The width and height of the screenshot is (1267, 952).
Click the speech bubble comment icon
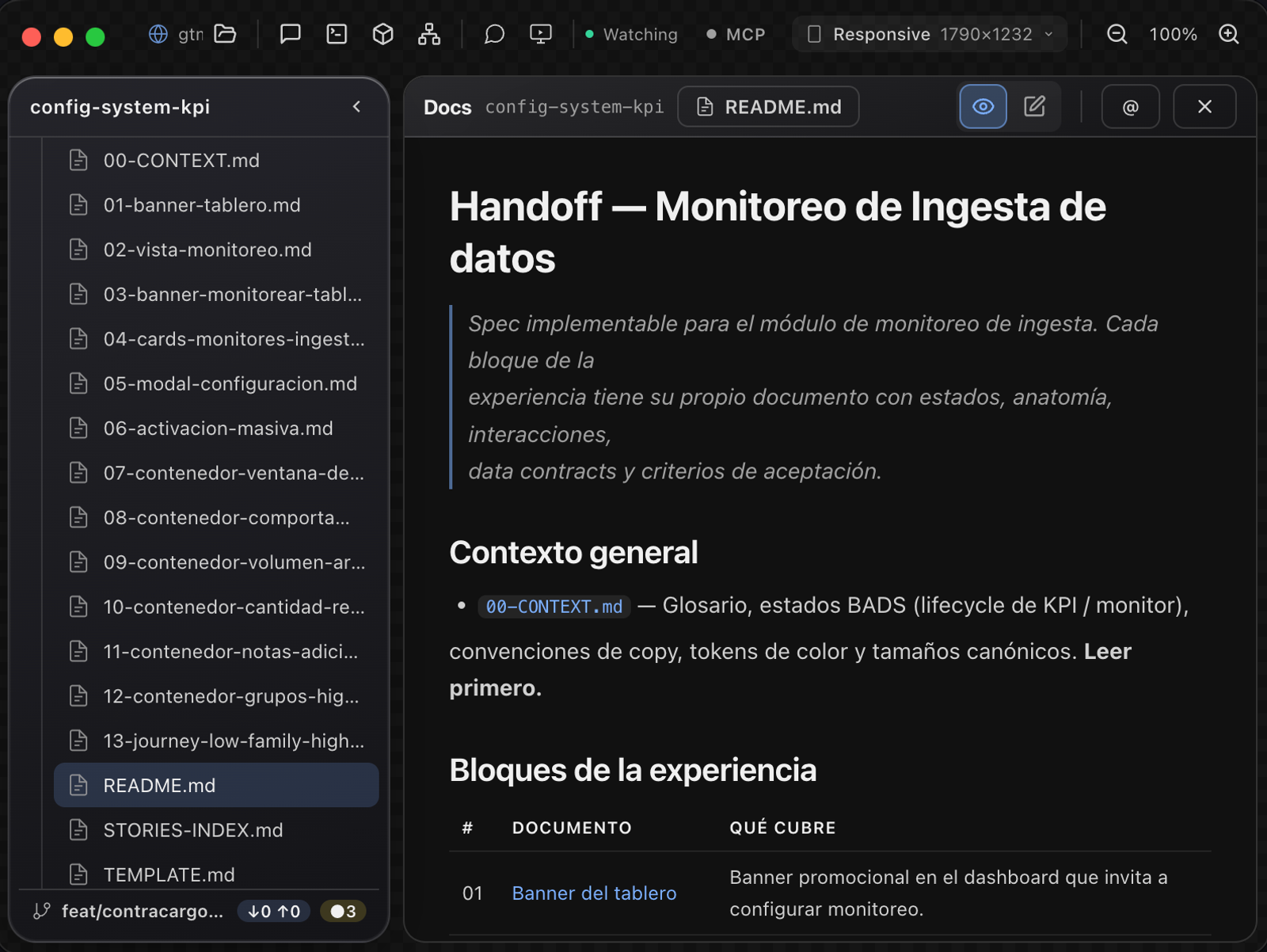click(x=494, y=34)
